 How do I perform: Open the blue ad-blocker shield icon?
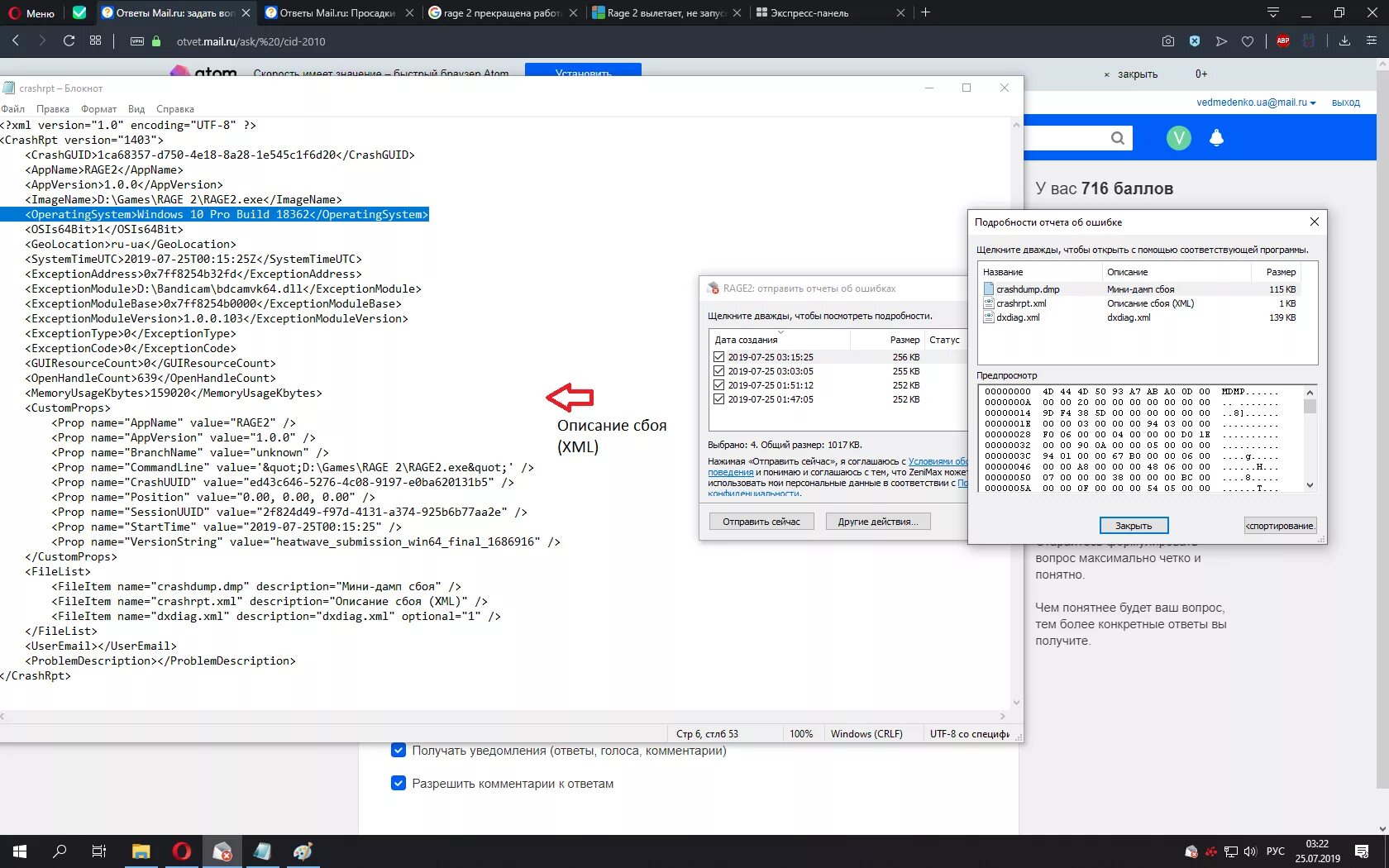coord(1195,41)
